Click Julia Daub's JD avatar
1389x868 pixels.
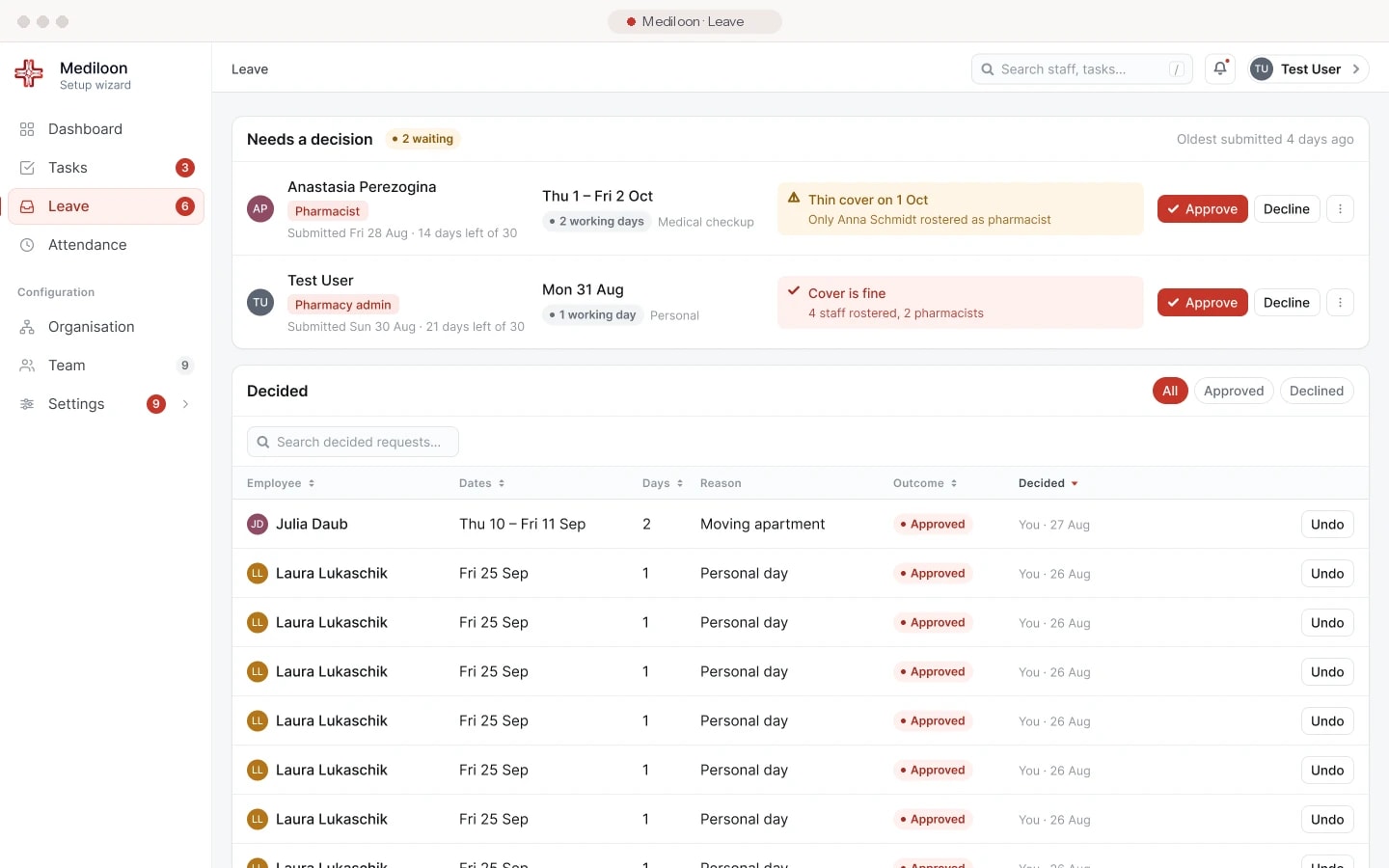(x=258, y=525)
